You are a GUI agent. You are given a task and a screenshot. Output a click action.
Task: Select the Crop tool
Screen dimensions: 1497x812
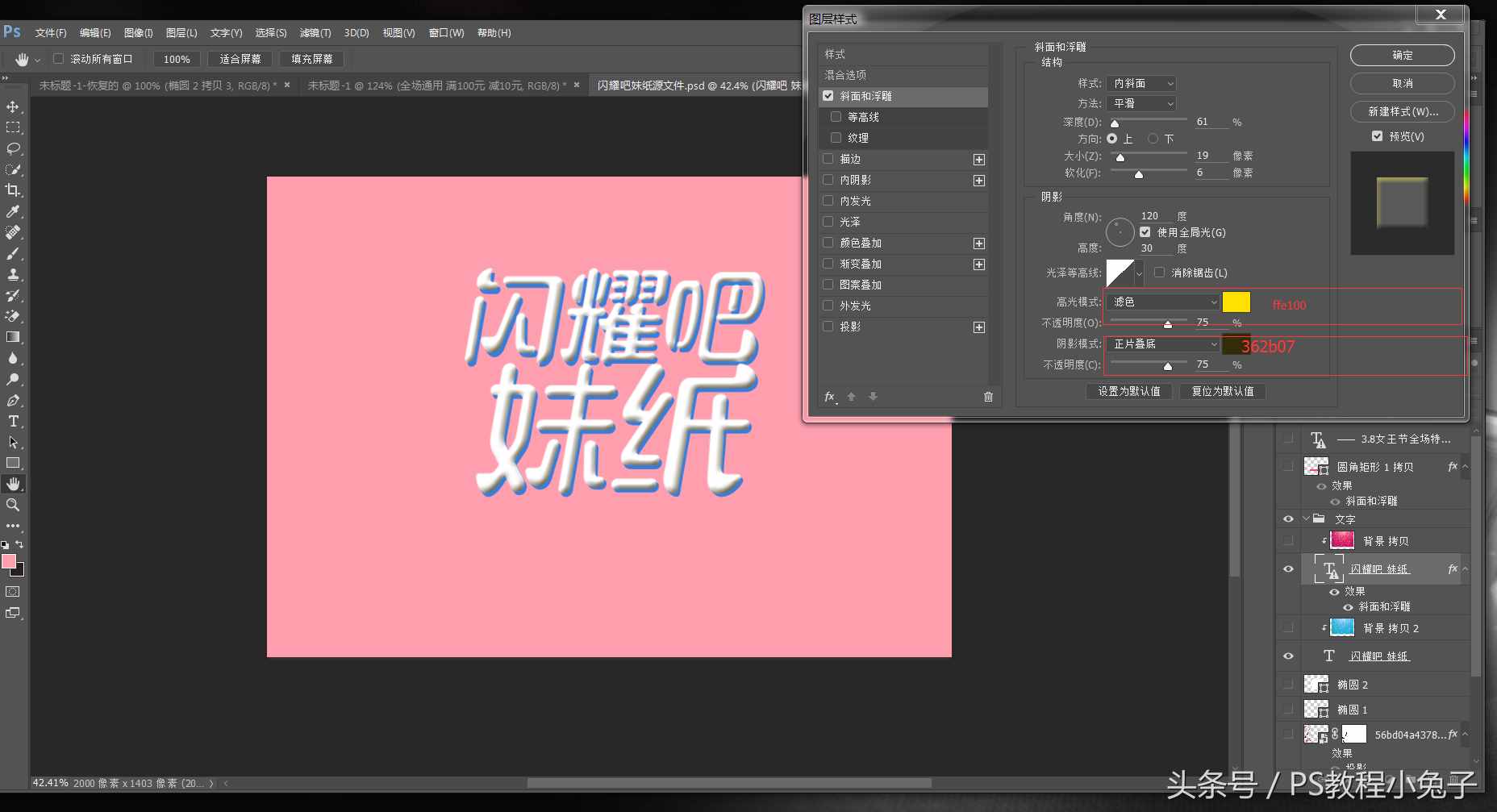(x=12, y=190)
